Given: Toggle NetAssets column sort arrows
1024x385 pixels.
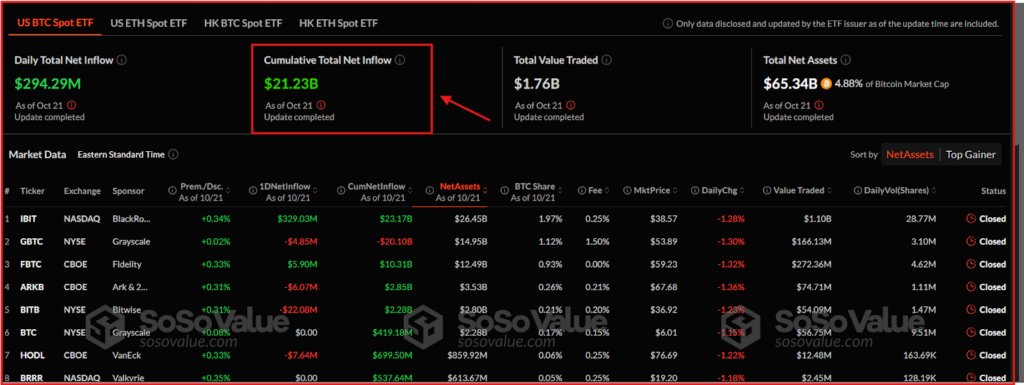Looking at the screenshot, I should (485, 191).
